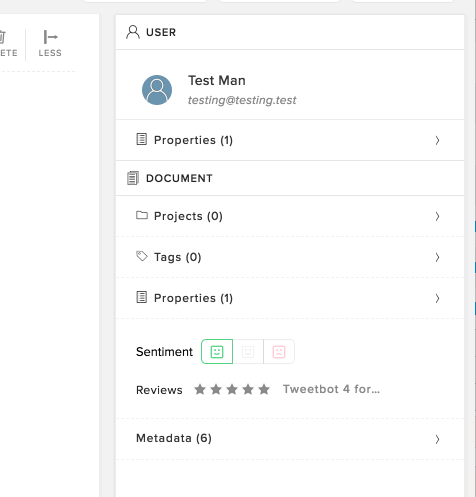Expand user Properties (1) chevron
476x497 pixels.
click(437, 140)
